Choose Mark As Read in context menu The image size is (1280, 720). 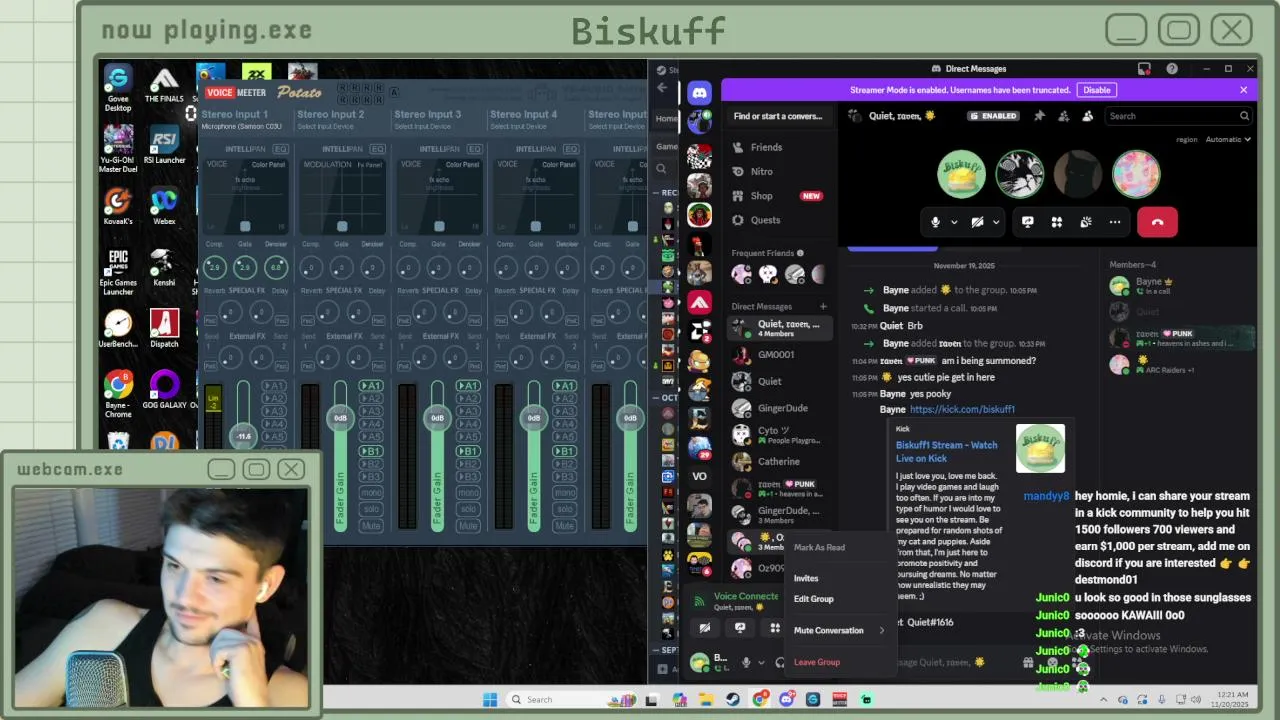coord(819,547)
